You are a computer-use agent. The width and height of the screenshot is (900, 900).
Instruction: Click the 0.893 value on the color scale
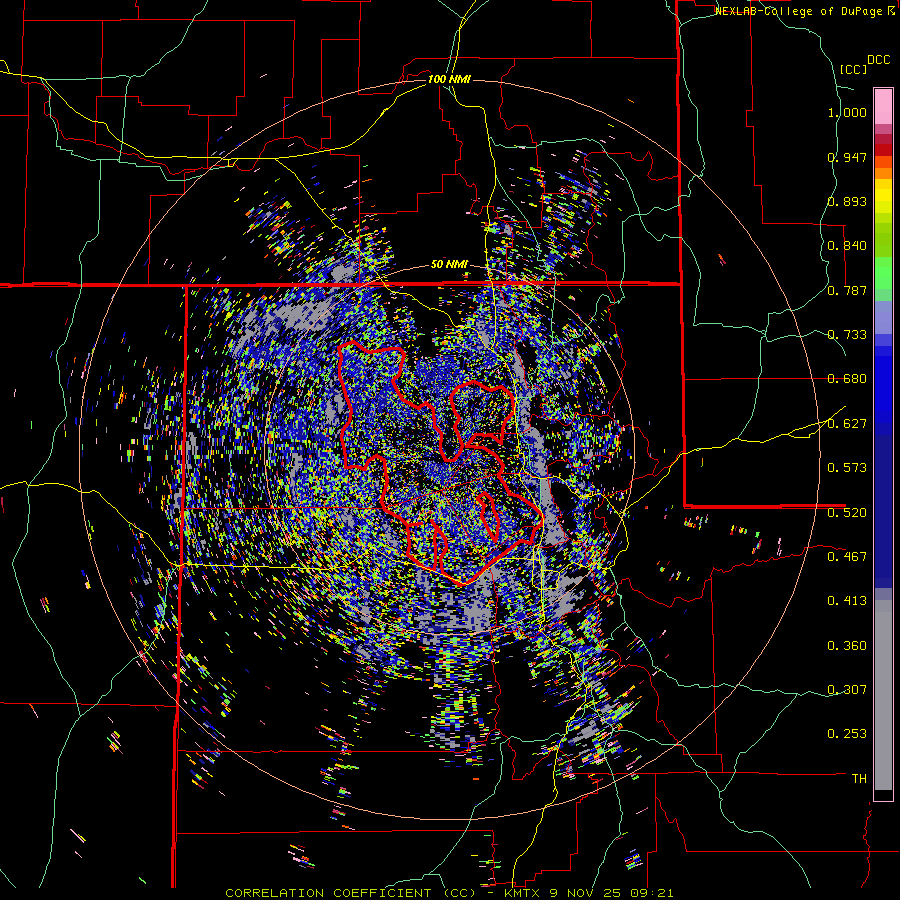coord(847,201)
